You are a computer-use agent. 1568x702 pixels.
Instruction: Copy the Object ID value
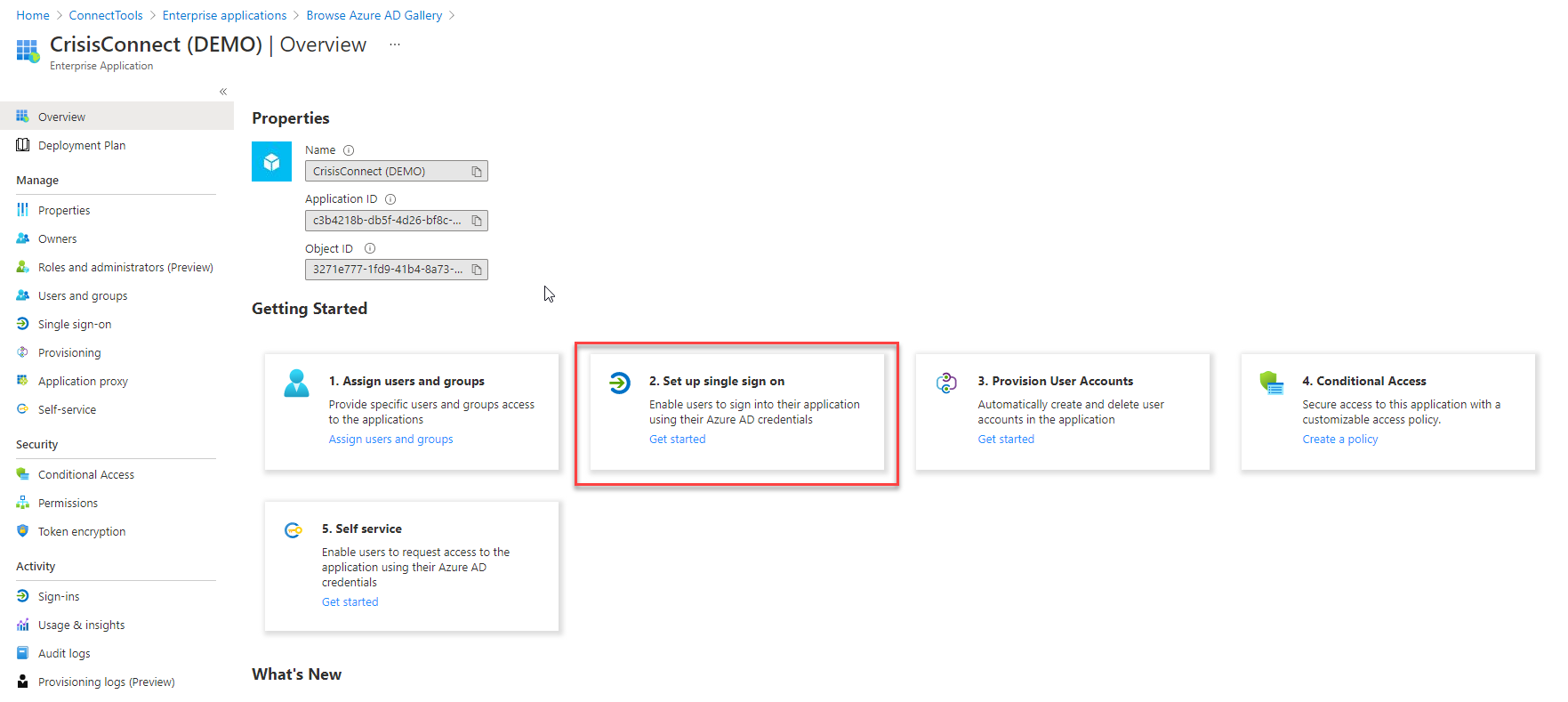477,270
